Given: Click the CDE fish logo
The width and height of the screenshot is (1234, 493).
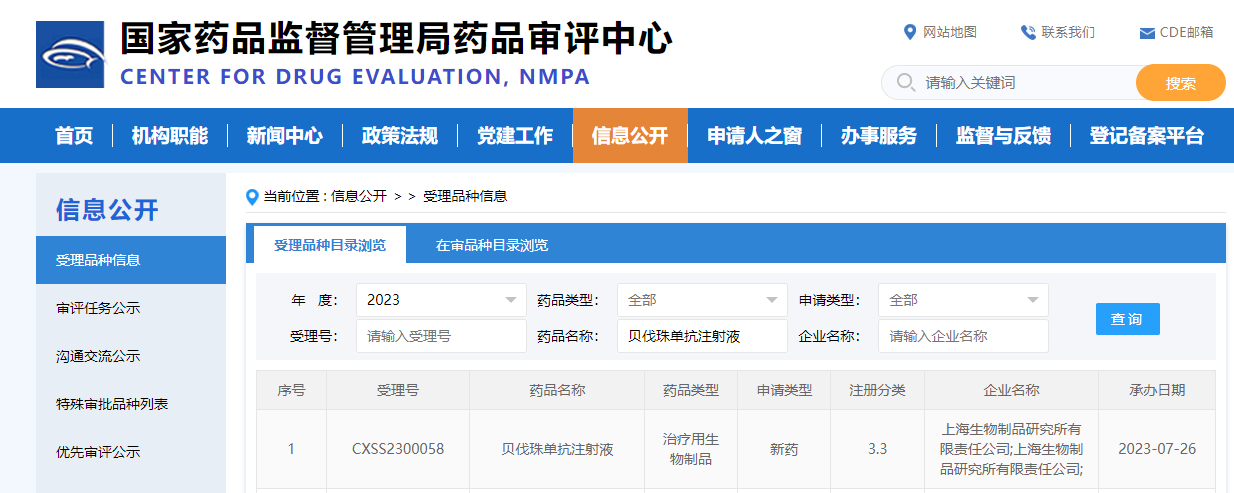Looking at the screenshot, I should pyautogui.click(x=70, y=55).
